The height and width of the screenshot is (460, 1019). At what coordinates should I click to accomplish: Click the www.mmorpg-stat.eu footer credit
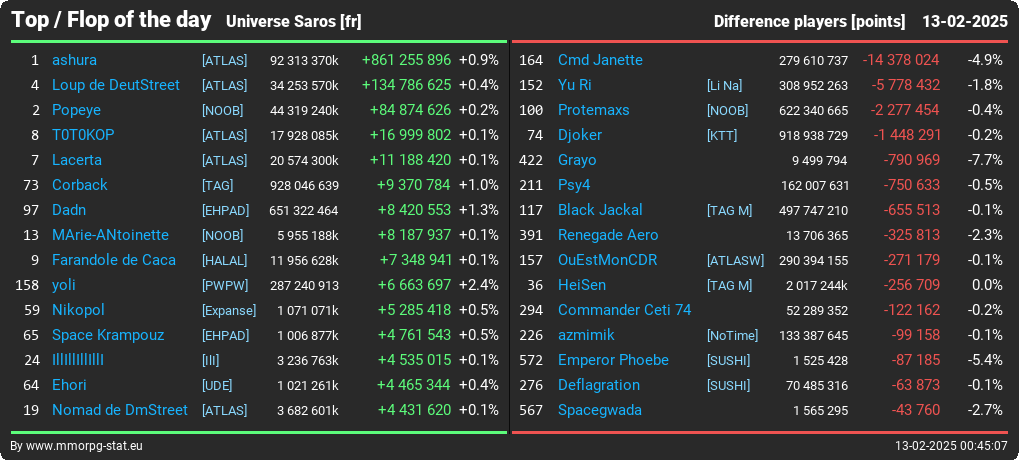pos(83,446)
